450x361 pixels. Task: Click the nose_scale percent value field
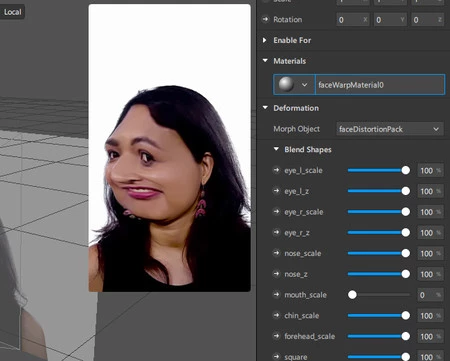coord(430,254)
